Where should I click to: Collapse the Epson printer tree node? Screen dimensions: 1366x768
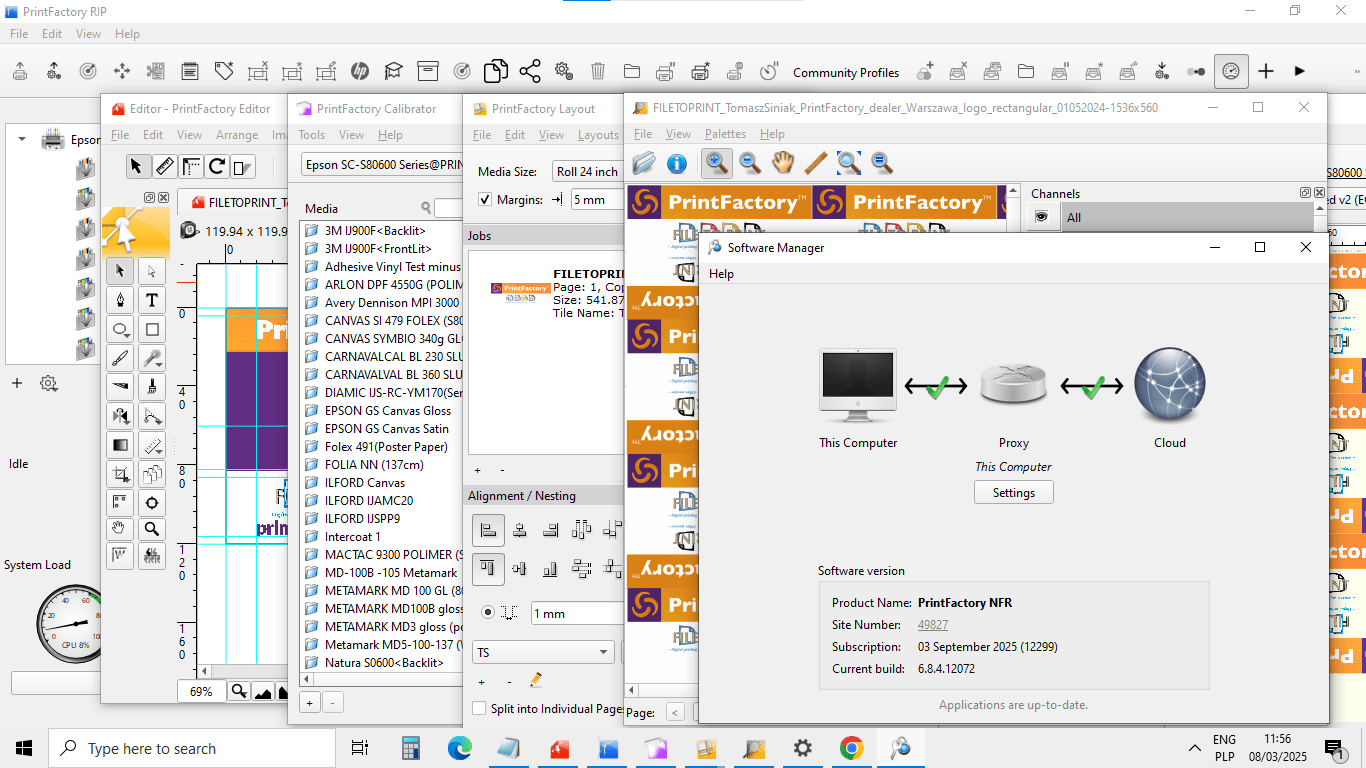point(22,140)
